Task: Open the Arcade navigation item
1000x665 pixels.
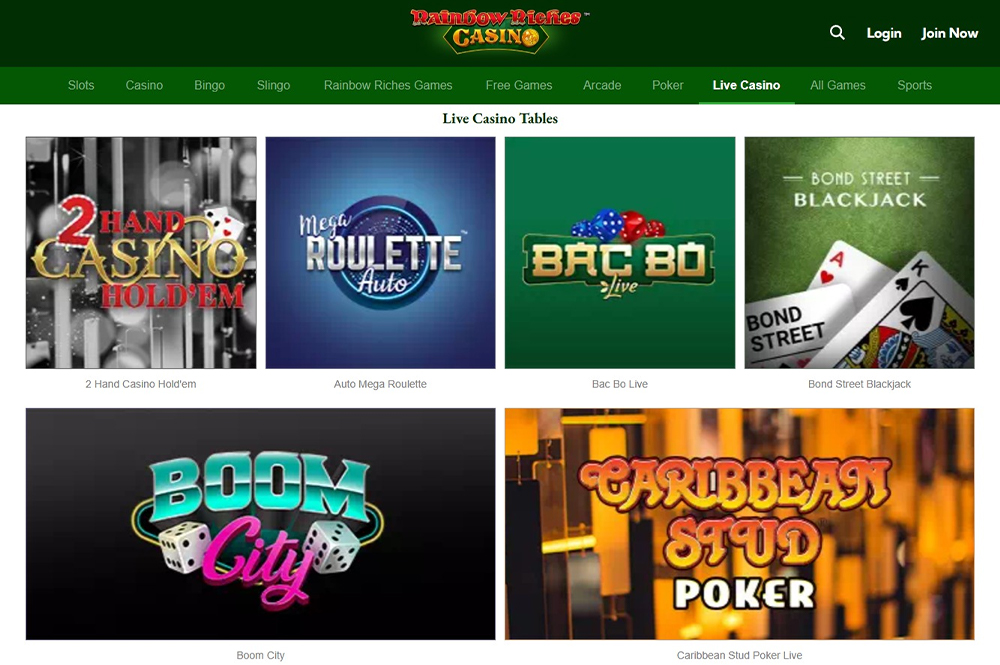Action: [x=601, y=85]
